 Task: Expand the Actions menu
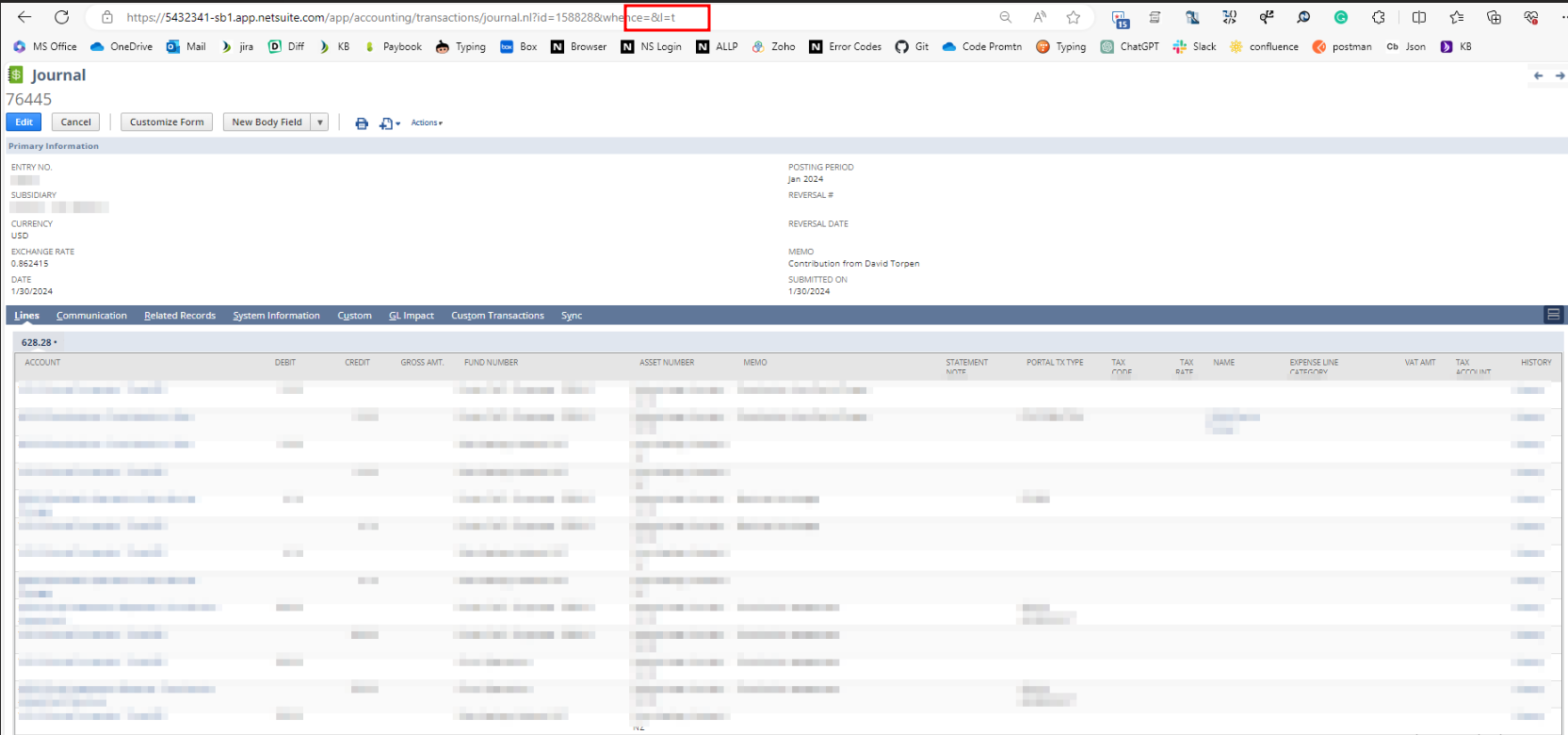coord(427,122)
